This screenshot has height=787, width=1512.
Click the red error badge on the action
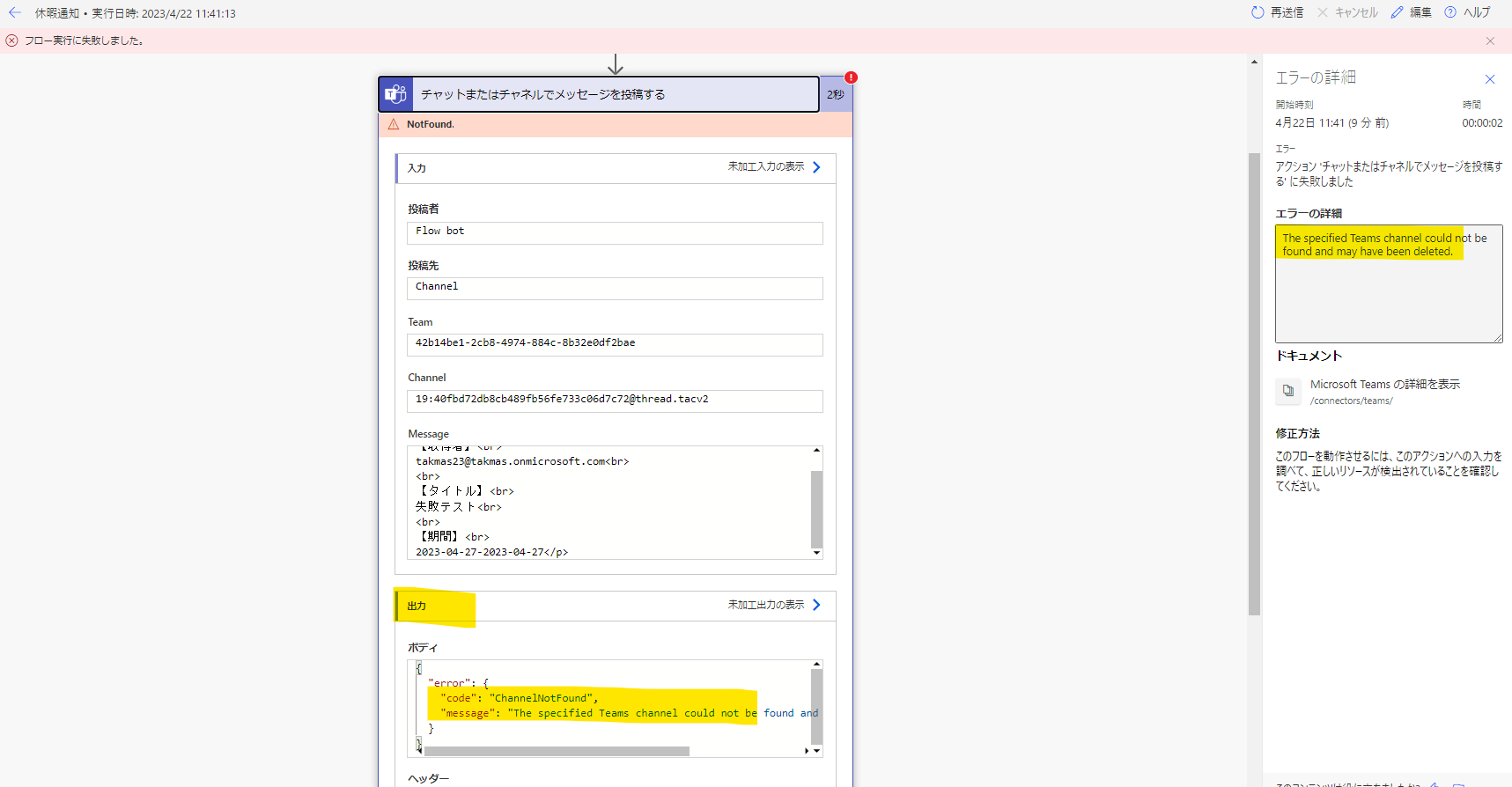(851, 77)
